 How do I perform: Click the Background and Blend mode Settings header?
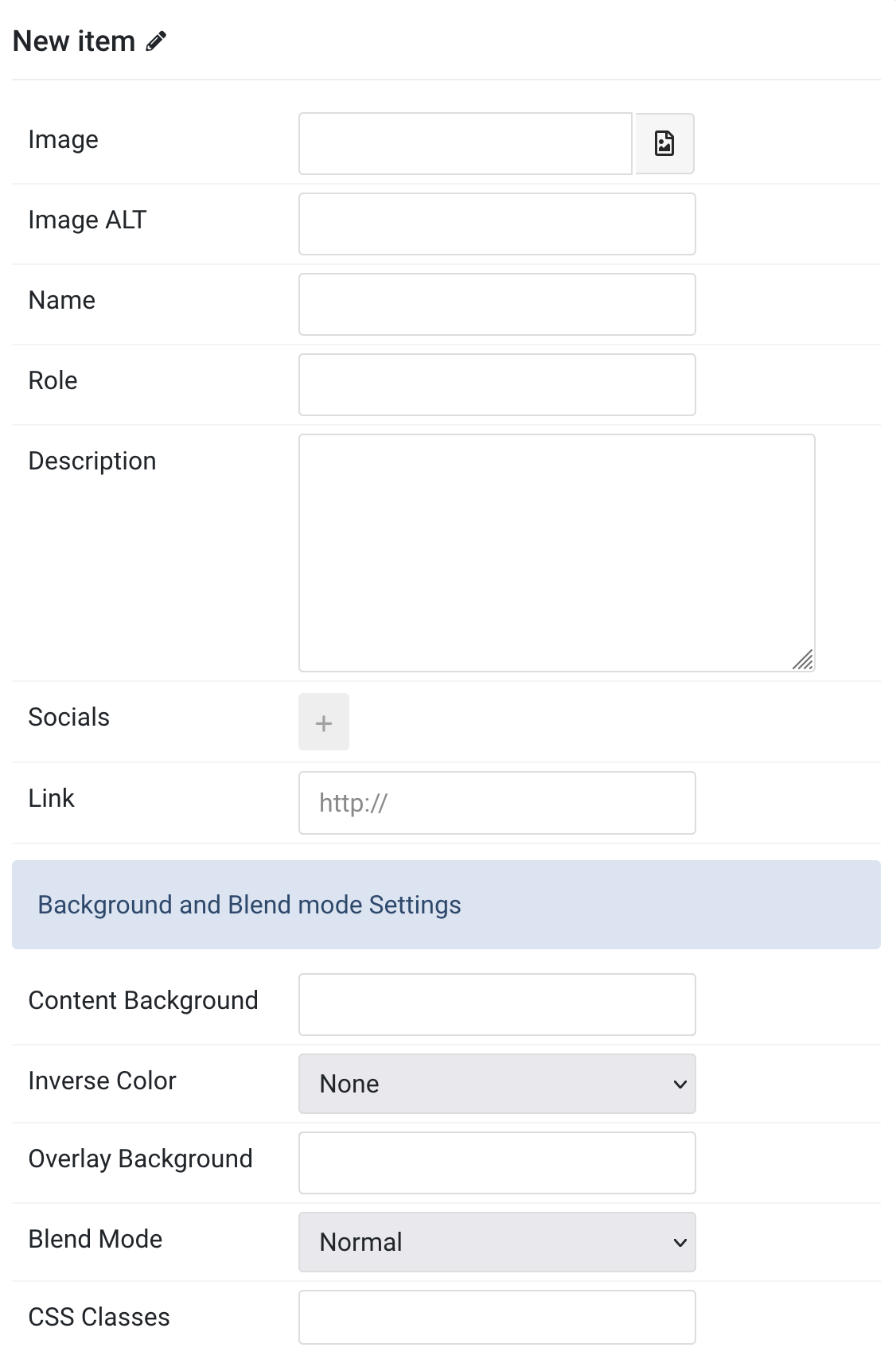[x=446, y=905]
